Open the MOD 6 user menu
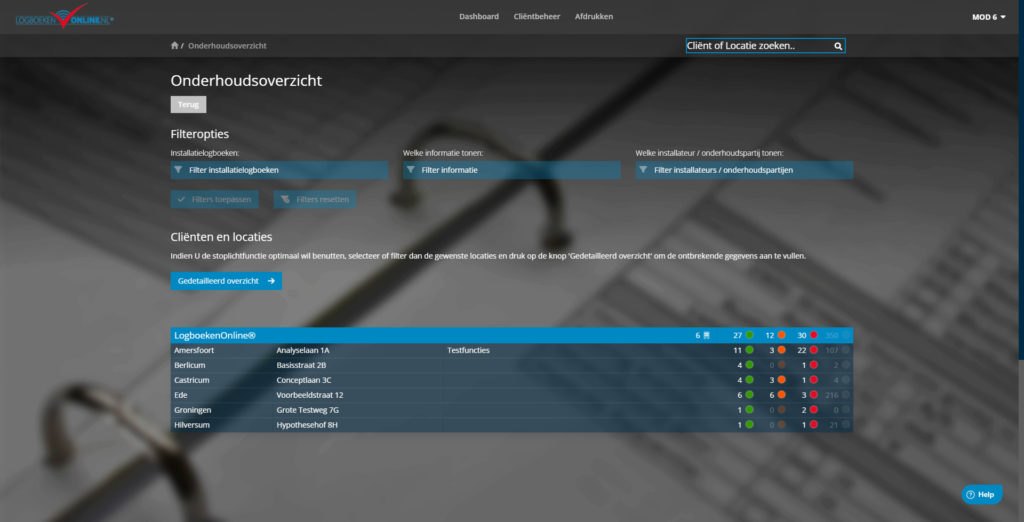This screenshot has height=522, width=1024. [x=988, y=17]
